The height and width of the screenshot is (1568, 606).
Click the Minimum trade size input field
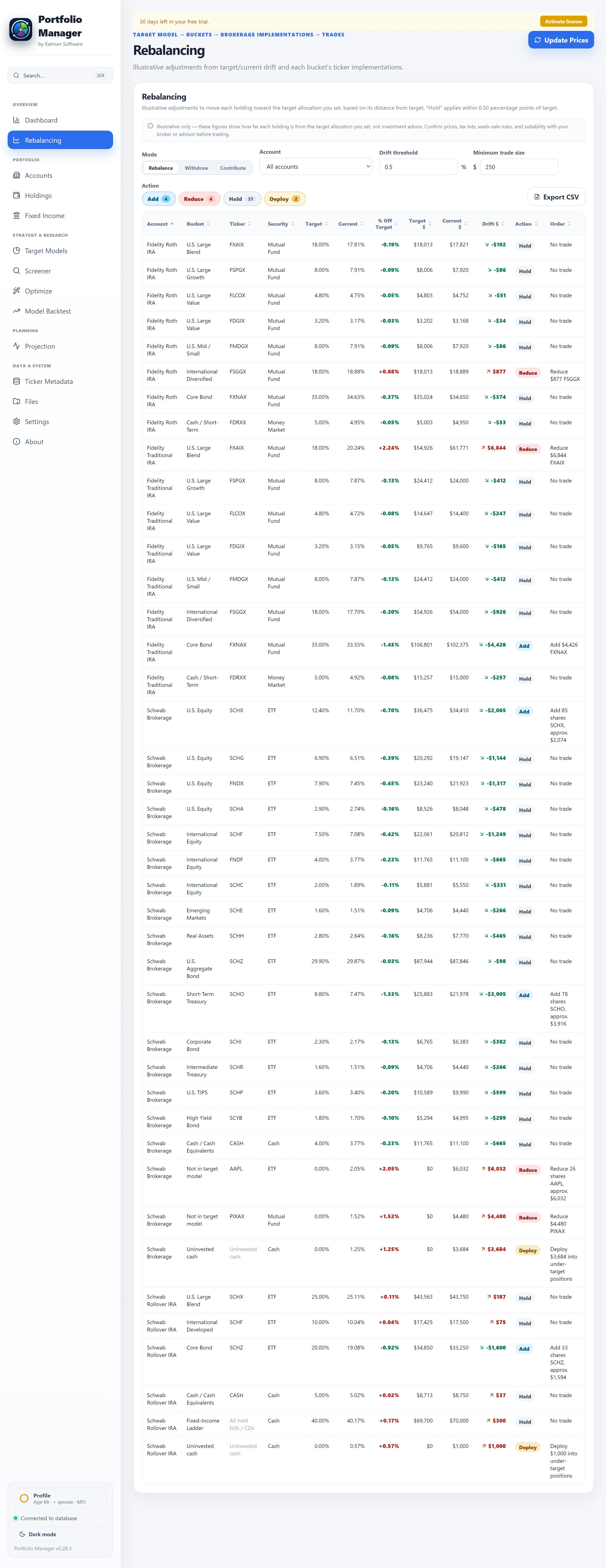519,167
